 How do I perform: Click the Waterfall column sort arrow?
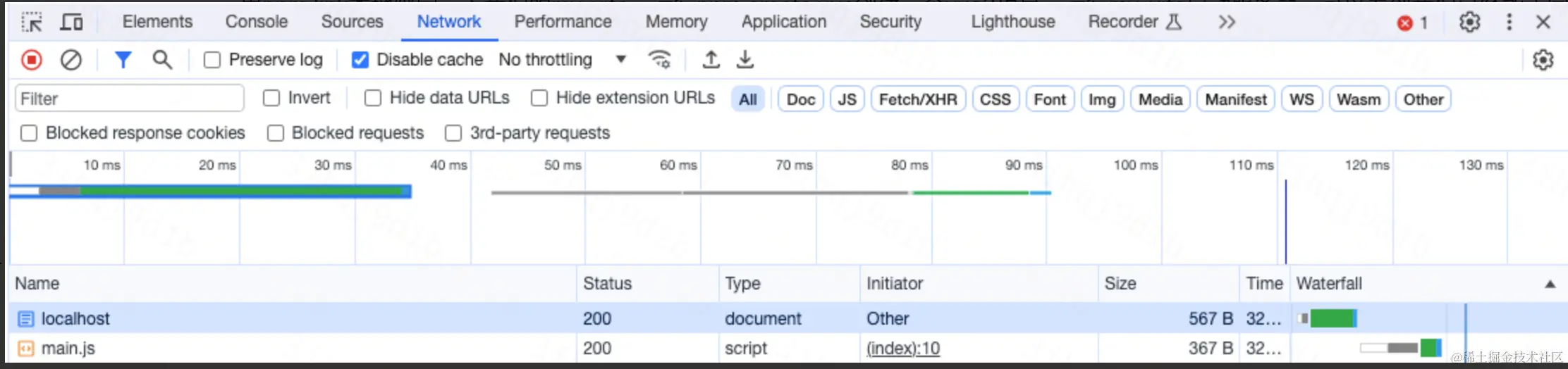point(1550,284)
